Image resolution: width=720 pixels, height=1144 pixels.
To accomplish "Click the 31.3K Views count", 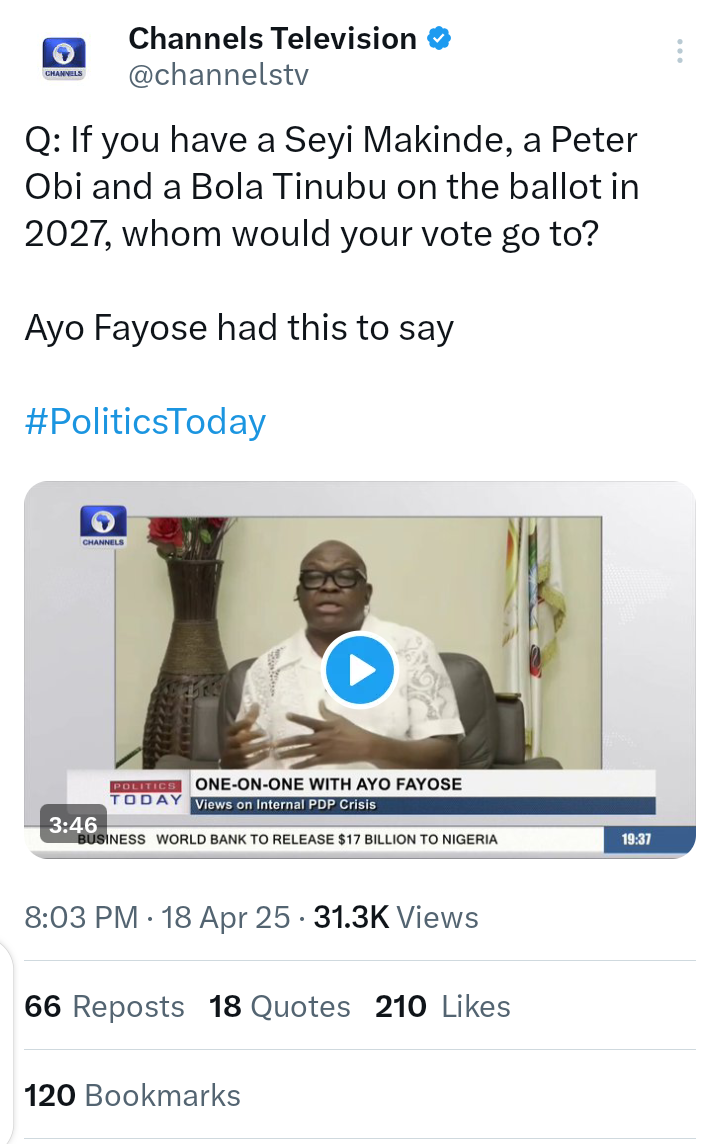I will (x=396, y=917).
